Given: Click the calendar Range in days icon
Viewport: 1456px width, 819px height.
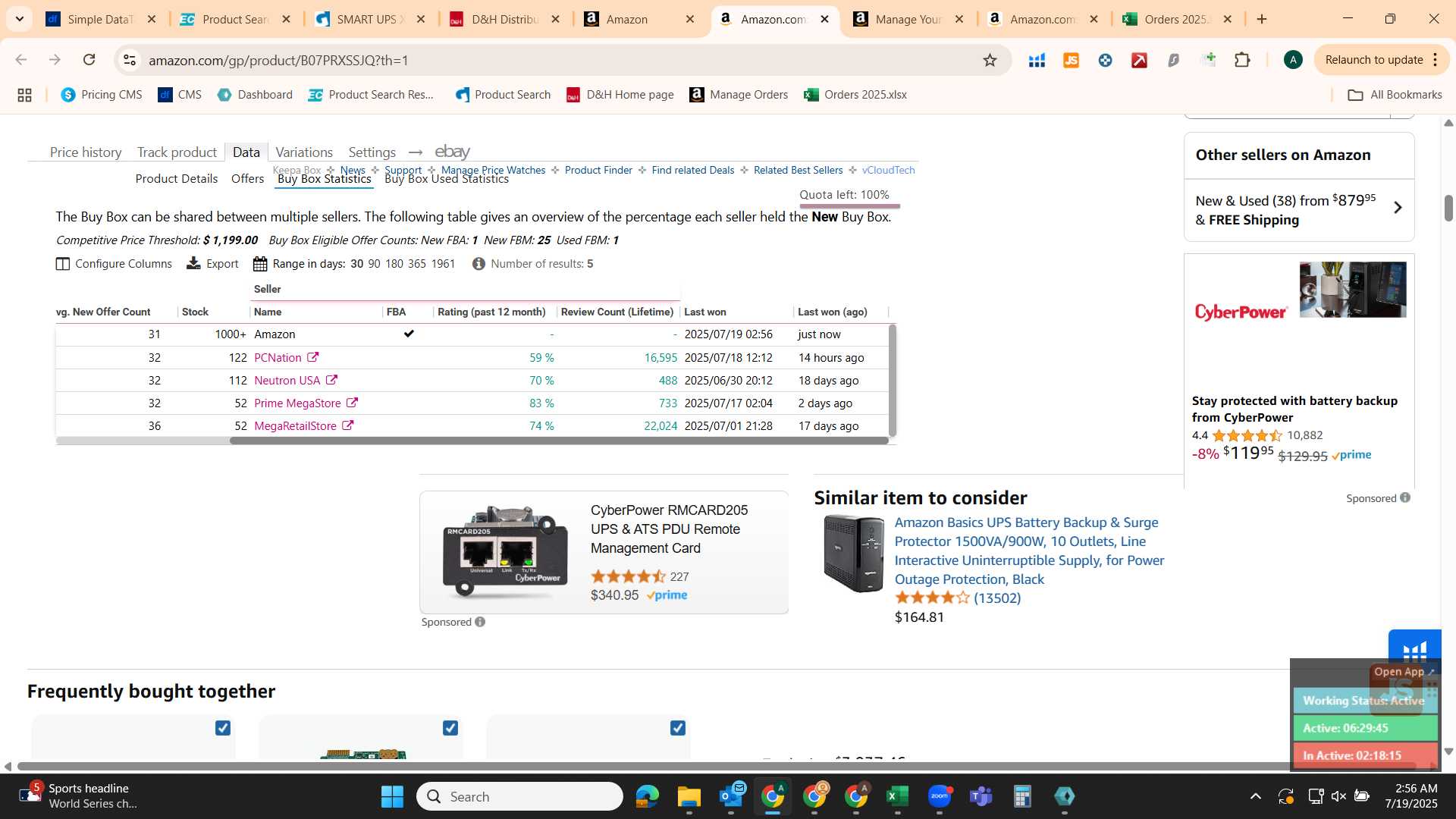Looking at the screenshot, I should pyautogui.click(x=260, y=264).
